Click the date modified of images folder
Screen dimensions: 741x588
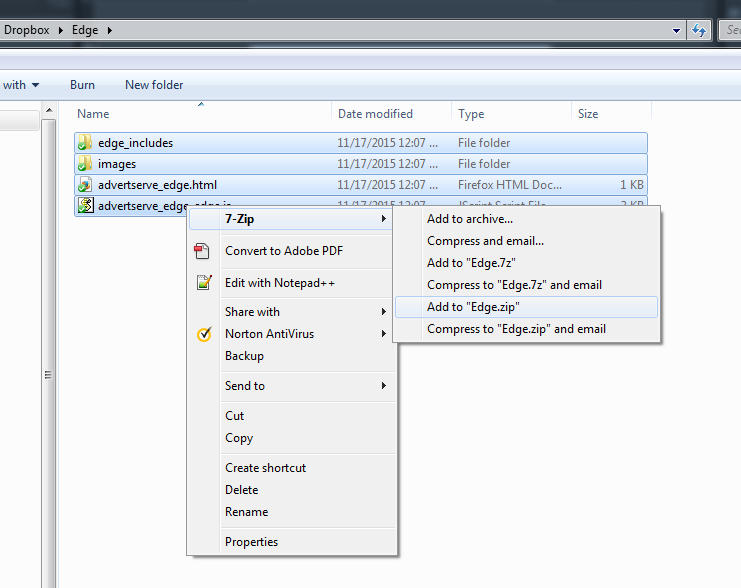click(x=387, y=164)
